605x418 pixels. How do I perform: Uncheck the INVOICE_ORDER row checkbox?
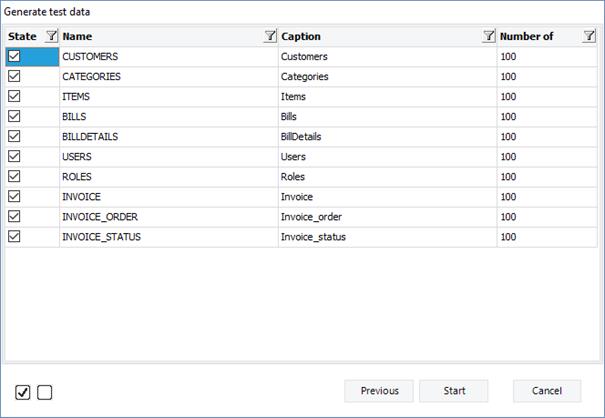(14, 217)
